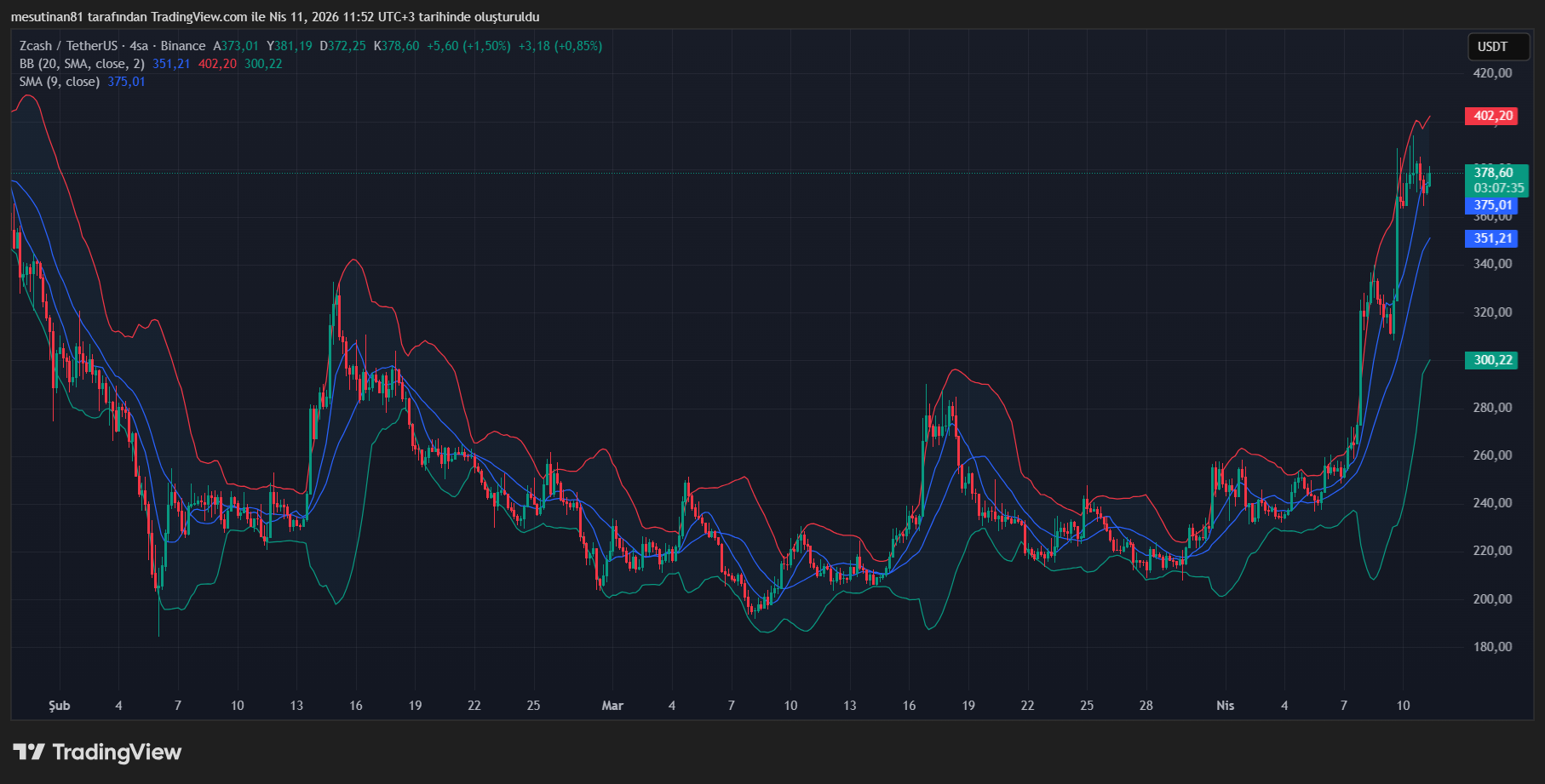Click the SMA value 375,01 in legend
This screenshot has width=1545, height=784.
point(126,82)
